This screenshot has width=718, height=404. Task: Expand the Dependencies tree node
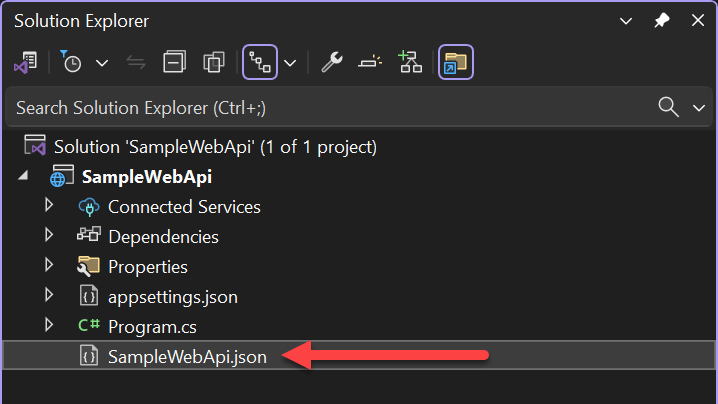(49, 236)
